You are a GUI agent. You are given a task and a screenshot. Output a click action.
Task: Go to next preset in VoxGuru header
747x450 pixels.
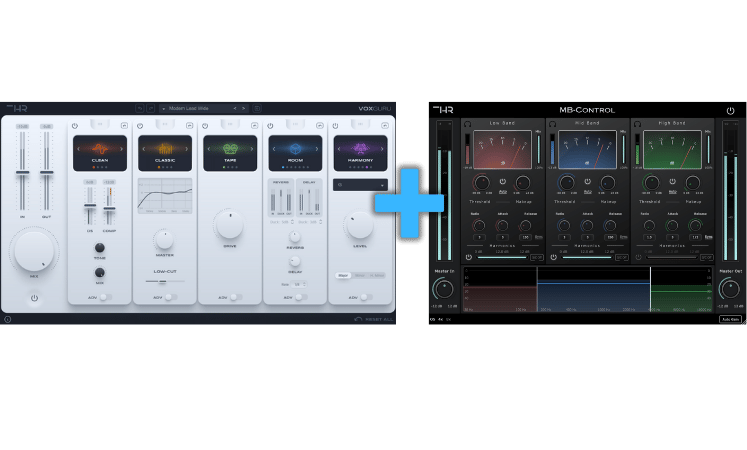[243, 109]
